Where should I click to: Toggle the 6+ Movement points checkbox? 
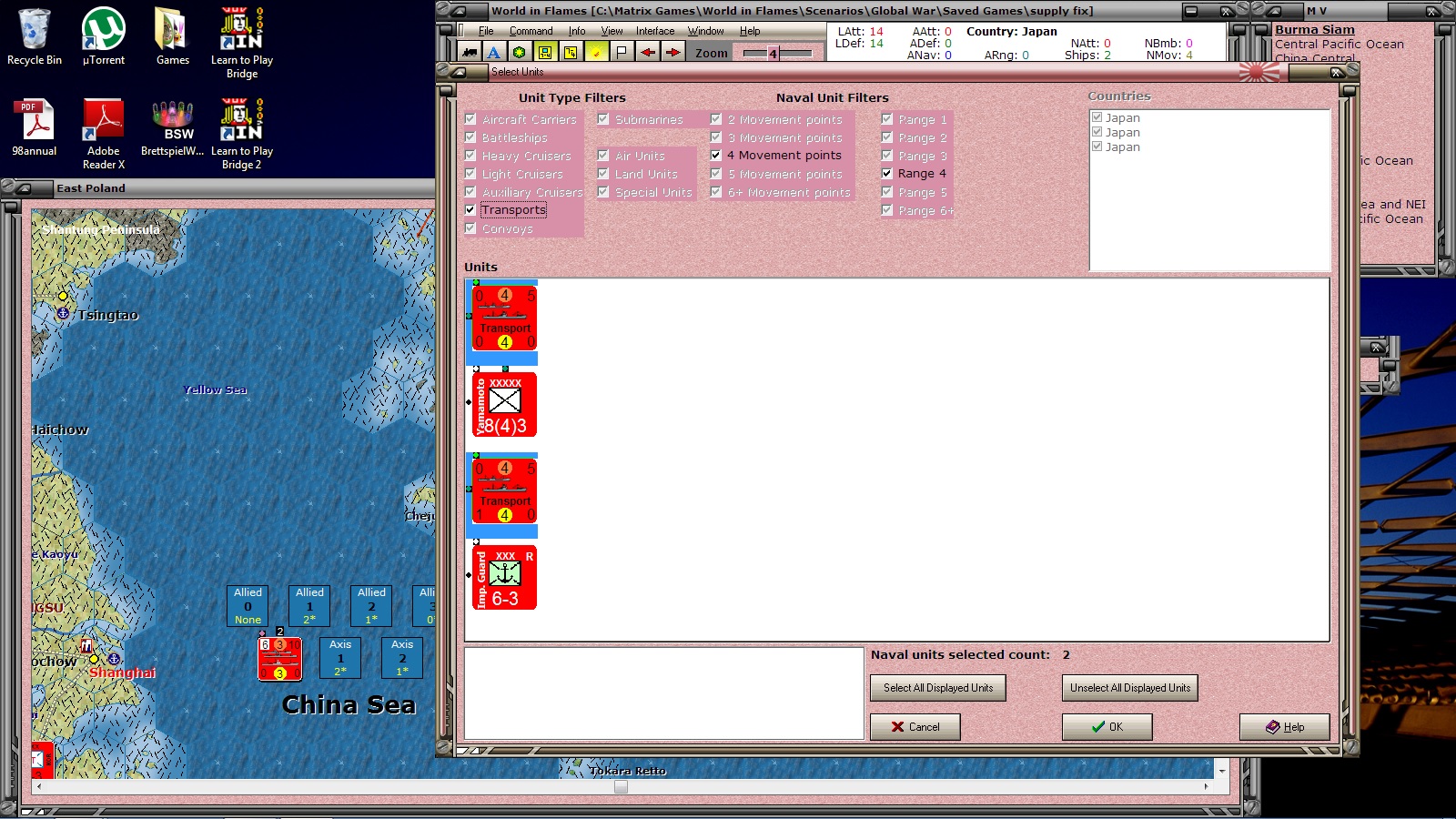click(x=716, y=192)
